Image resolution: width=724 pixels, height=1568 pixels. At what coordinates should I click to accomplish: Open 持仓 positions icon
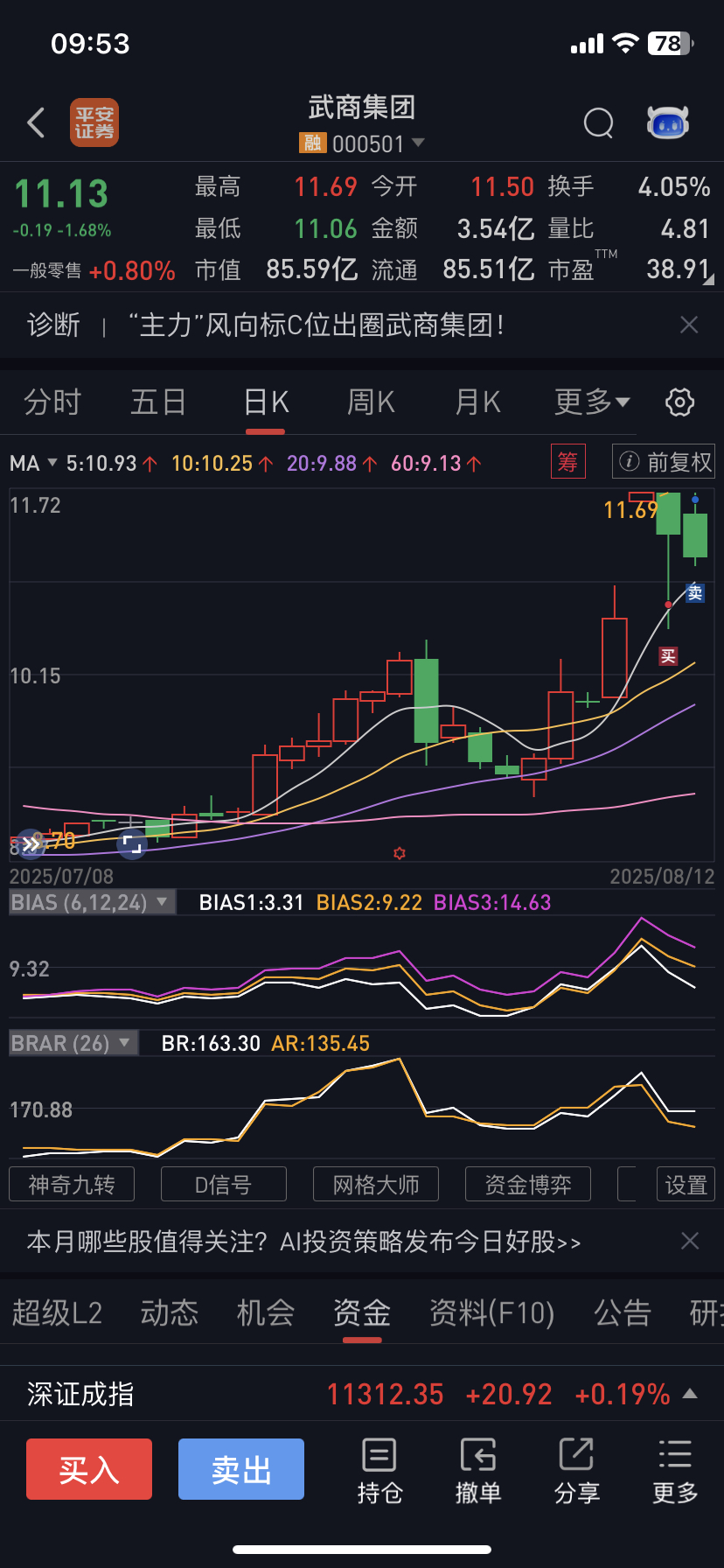(x=379, y=1470)
